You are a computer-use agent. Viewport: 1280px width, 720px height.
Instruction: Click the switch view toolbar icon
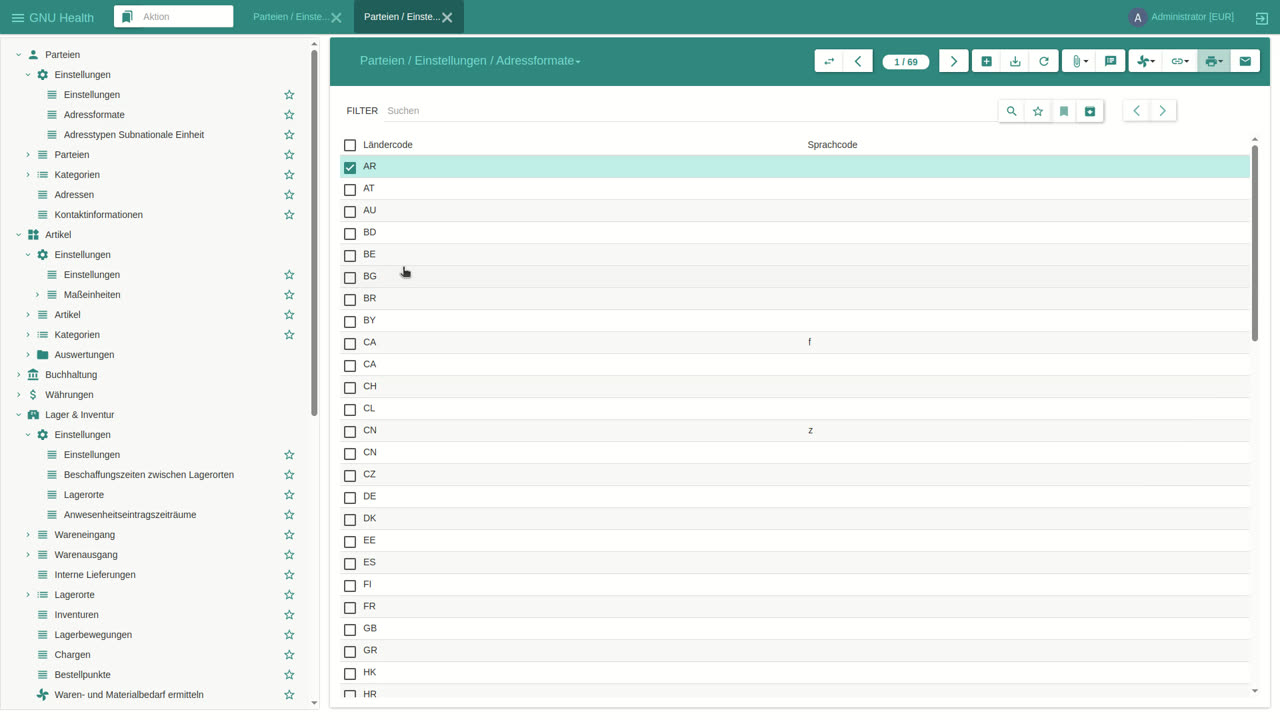tap(829, 61)
